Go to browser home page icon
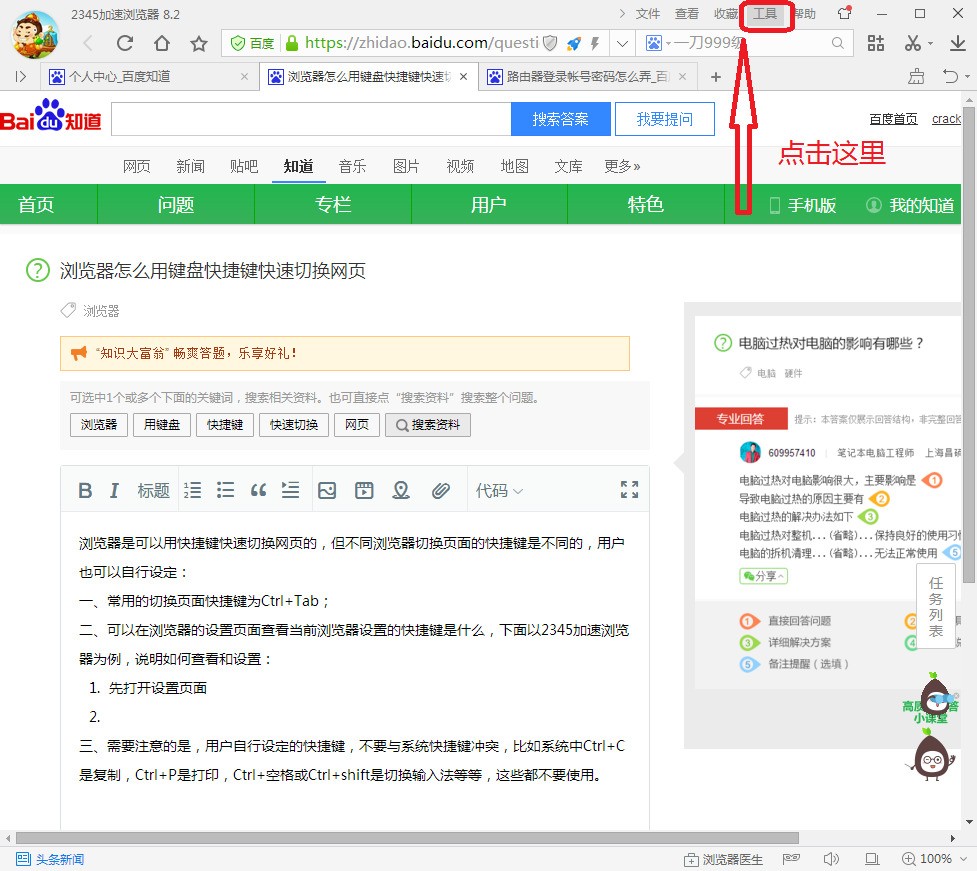 point(162,43)
